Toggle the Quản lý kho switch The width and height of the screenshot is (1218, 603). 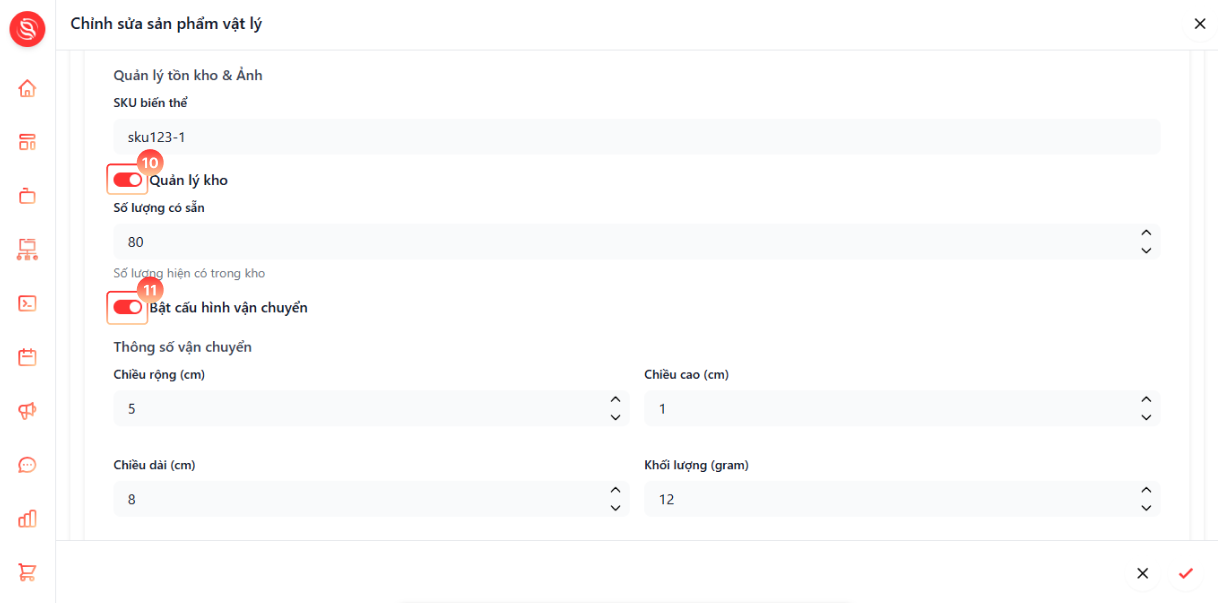tap(127, 180)
